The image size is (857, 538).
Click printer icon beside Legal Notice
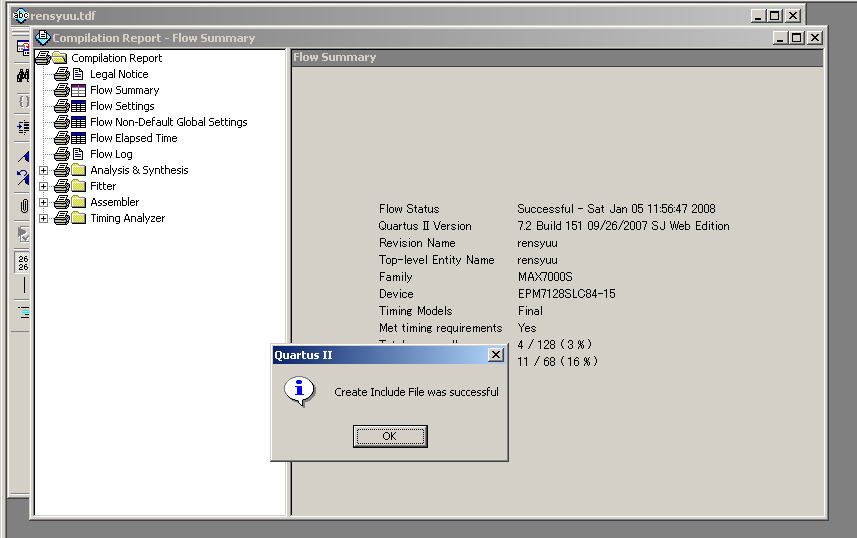62,74
